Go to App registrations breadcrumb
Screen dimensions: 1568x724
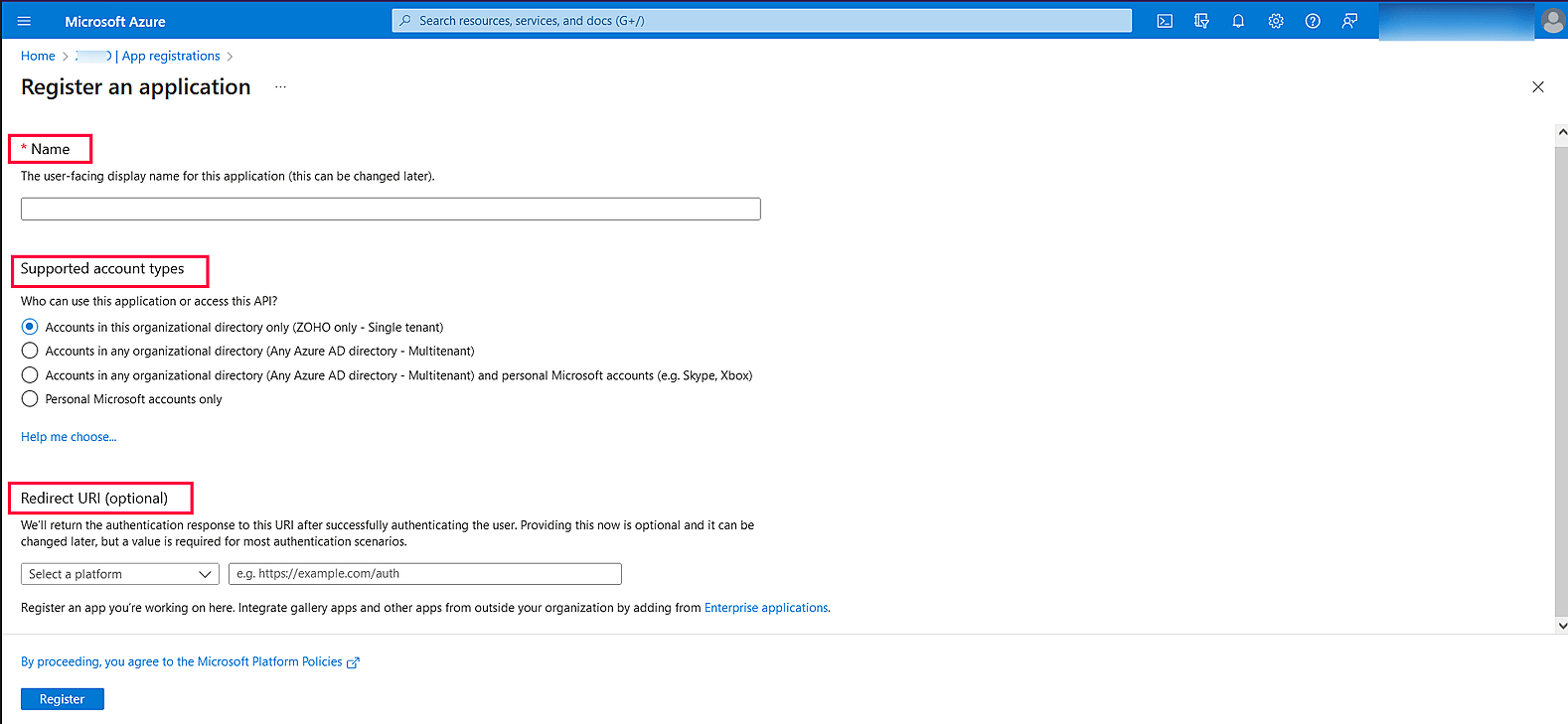171,57
